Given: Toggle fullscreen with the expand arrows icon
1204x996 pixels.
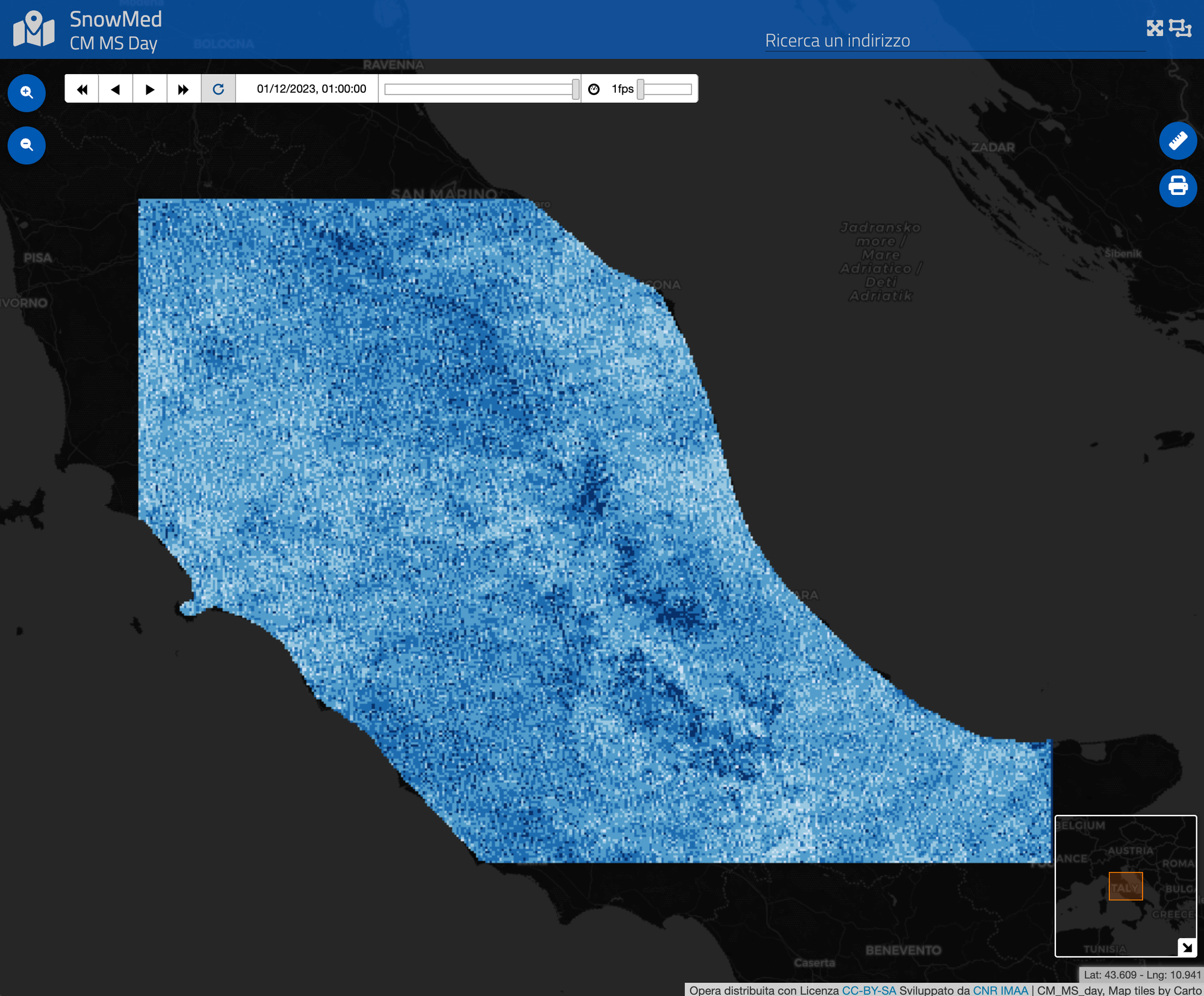Looking at the screenshot, I should click(1155, 28).
